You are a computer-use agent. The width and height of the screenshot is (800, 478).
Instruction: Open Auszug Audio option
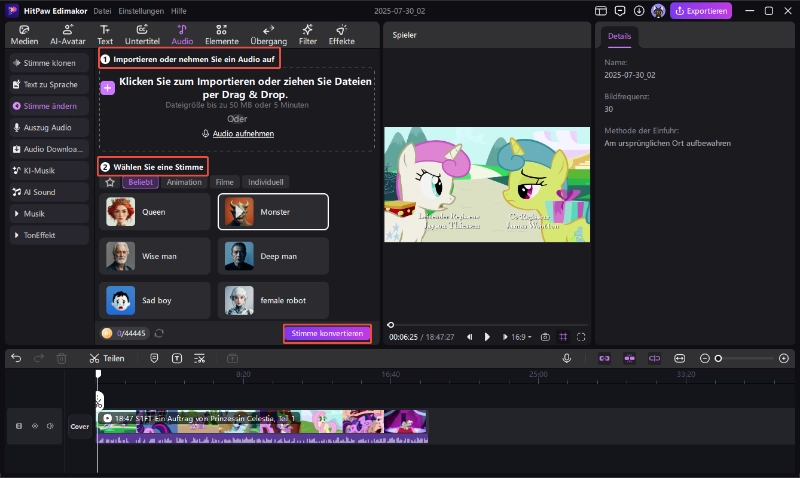coord(49,128)
